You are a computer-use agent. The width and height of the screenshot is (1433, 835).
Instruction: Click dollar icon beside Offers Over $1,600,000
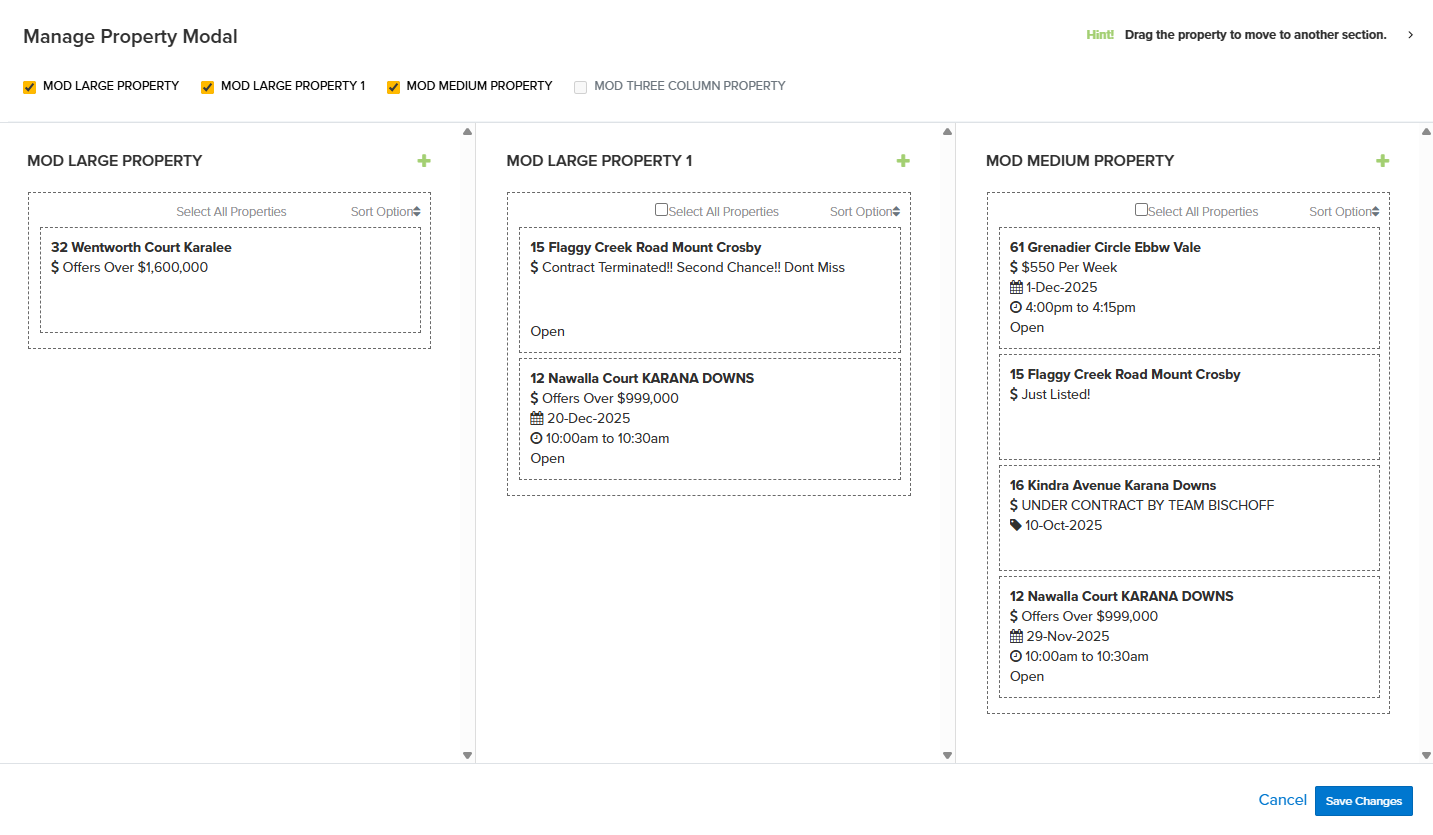(55, 268)
